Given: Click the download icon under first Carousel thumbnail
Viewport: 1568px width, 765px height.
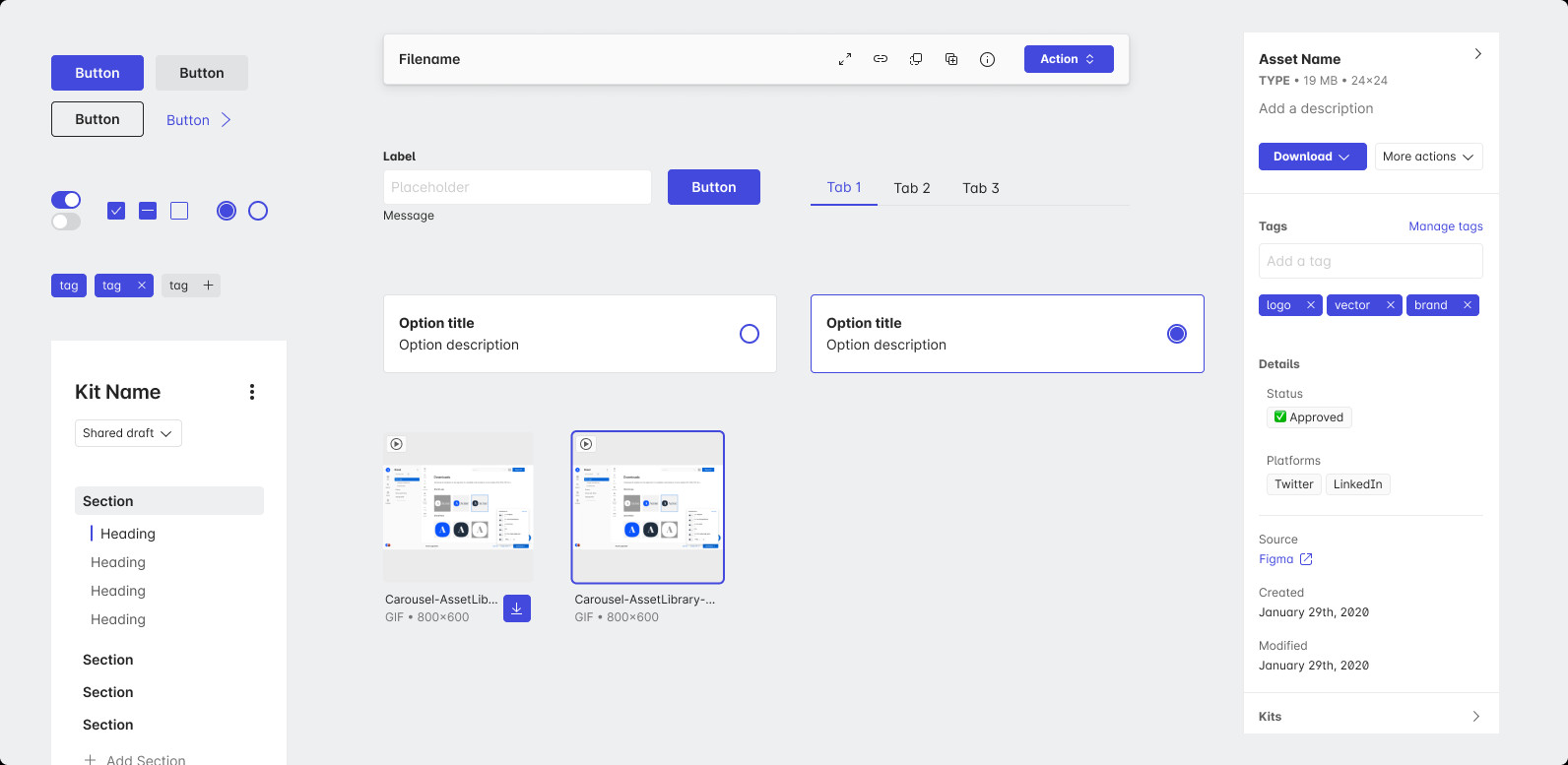Looking at the screenshot, I should pos(517,608).
